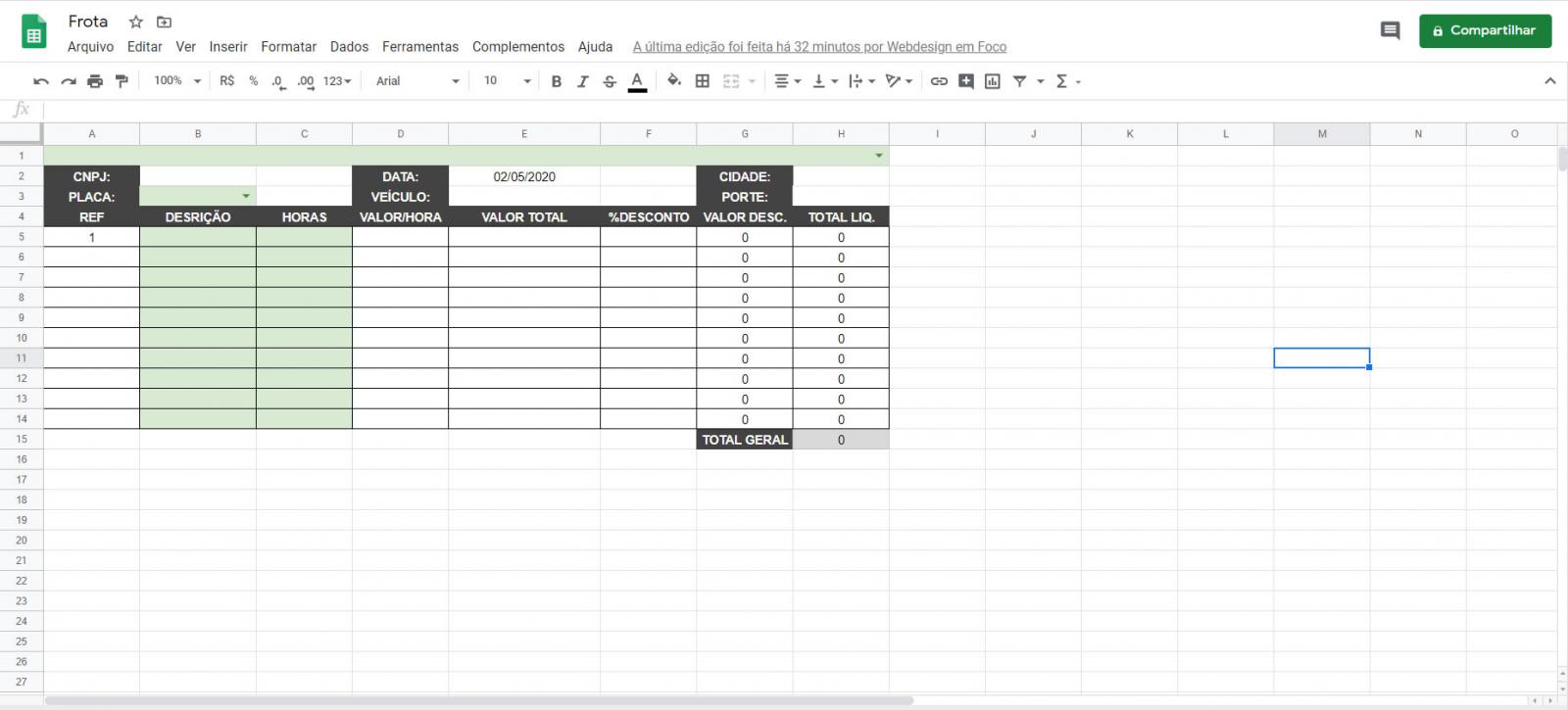The height and width of the screenshot is (710, 1568).
Task: Expand filter views arrow
Action: (1041, 81)
